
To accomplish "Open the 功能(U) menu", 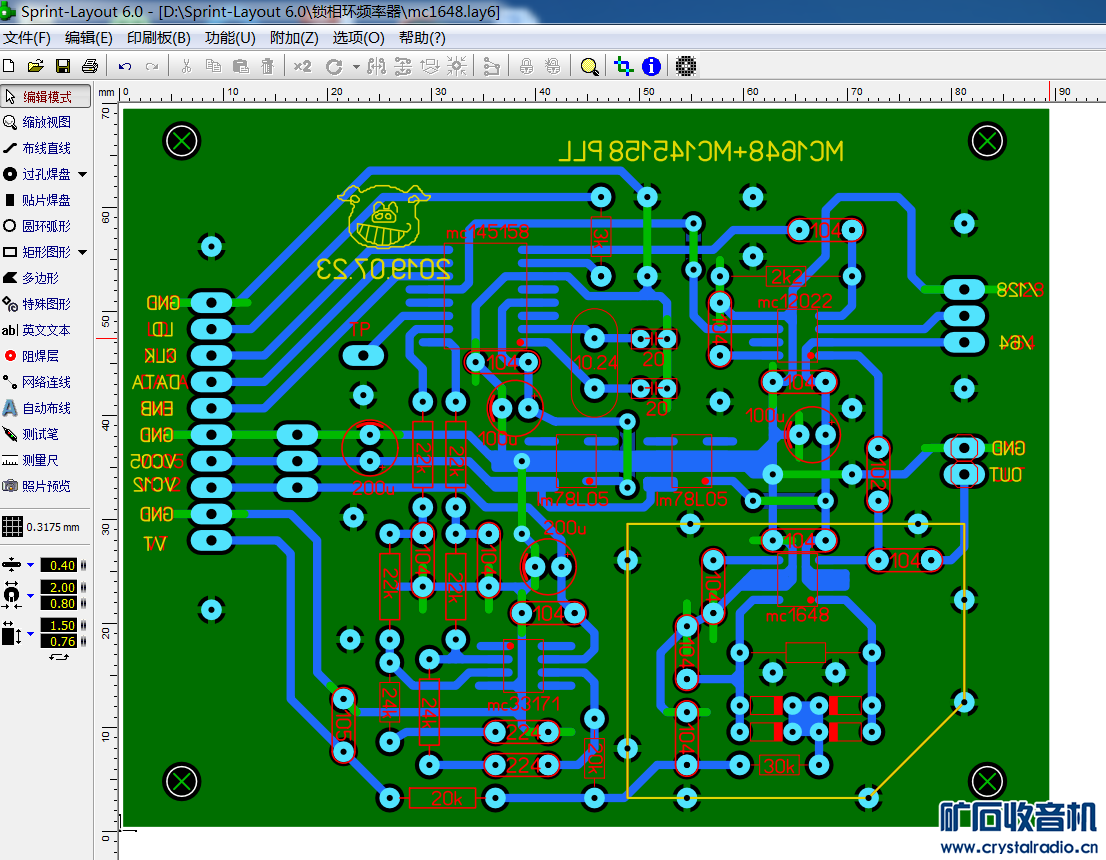I will (x=230, y=38).
